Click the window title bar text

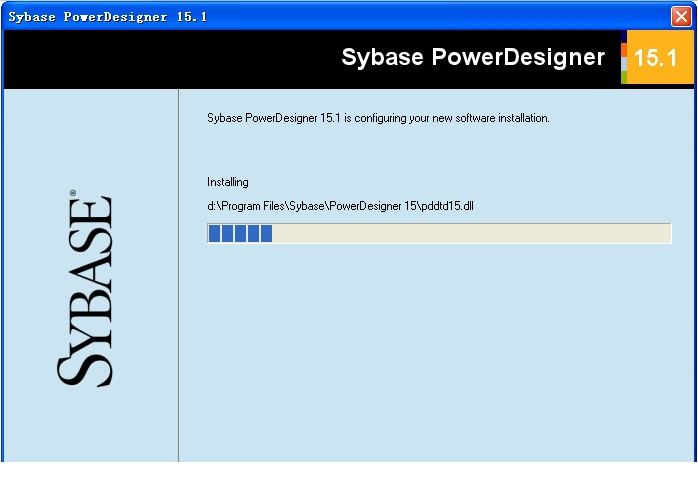(108, 17)
